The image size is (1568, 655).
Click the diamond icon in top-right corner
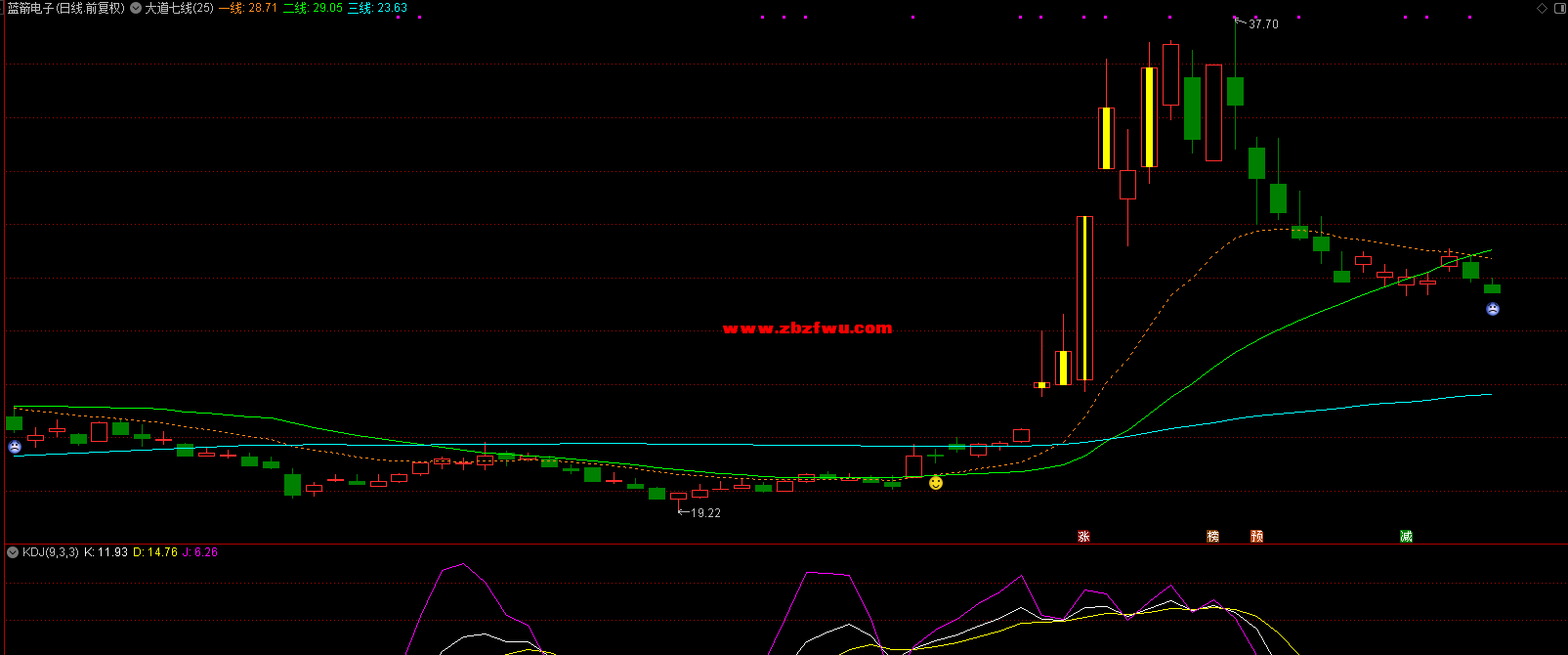coord(1543,8)
